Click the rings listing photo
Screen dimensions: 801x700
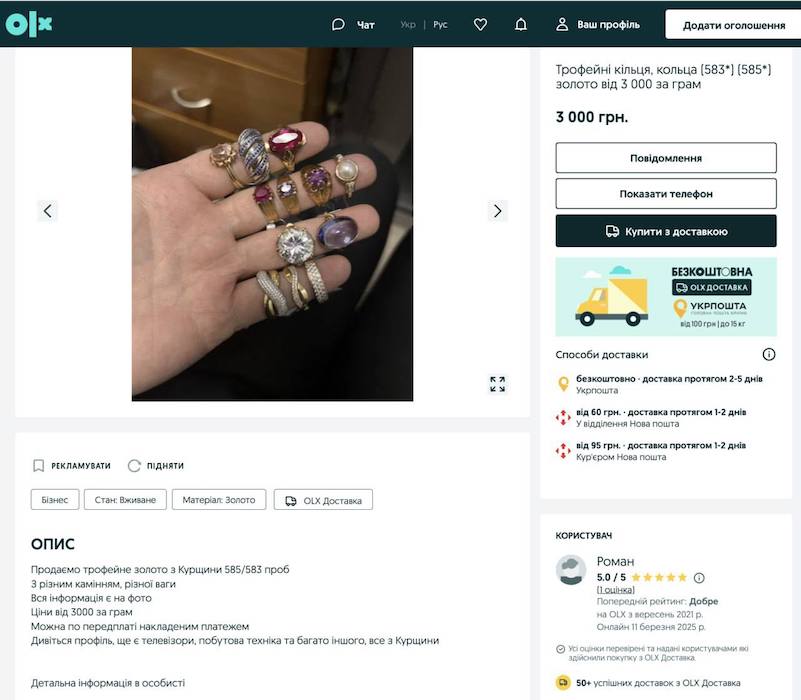pos(272,224)
